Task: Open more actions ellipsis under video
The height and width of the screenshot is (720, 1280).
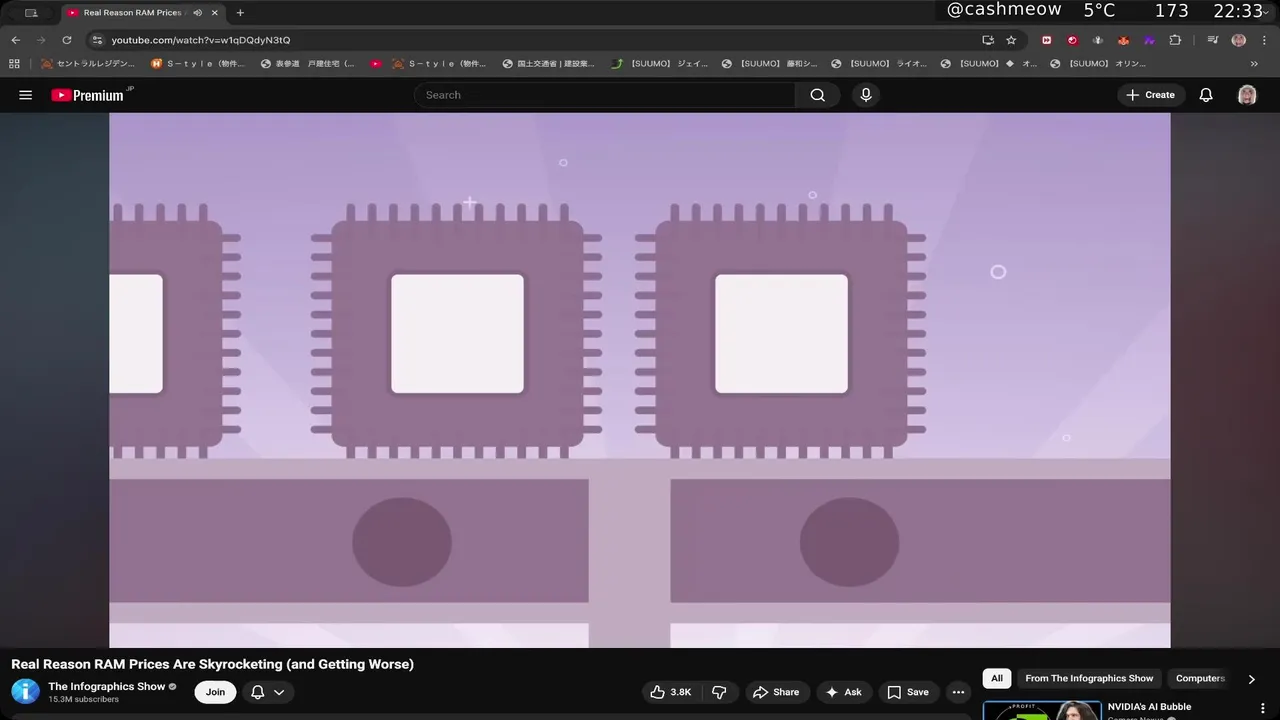Action: click(x=958, y=692)
